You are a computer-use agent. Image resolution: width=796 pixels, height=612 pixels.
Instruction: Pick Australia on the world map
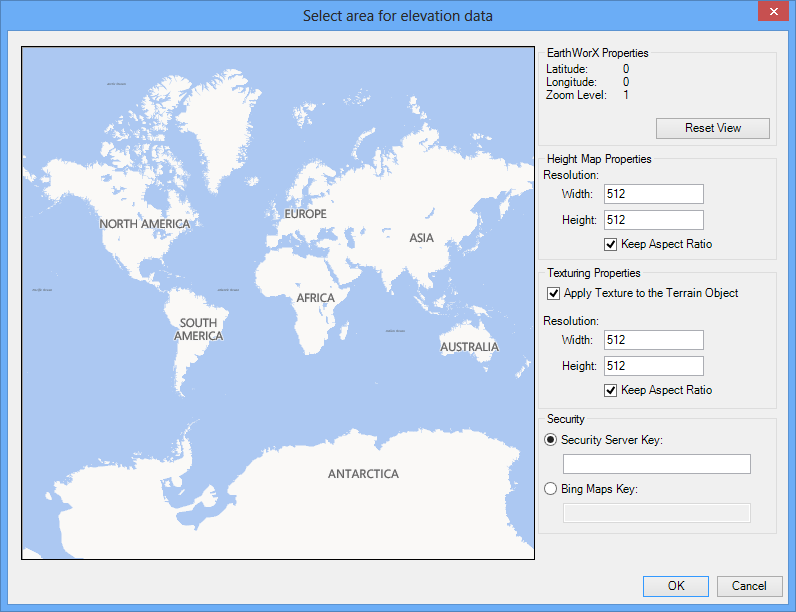[469, 347]
